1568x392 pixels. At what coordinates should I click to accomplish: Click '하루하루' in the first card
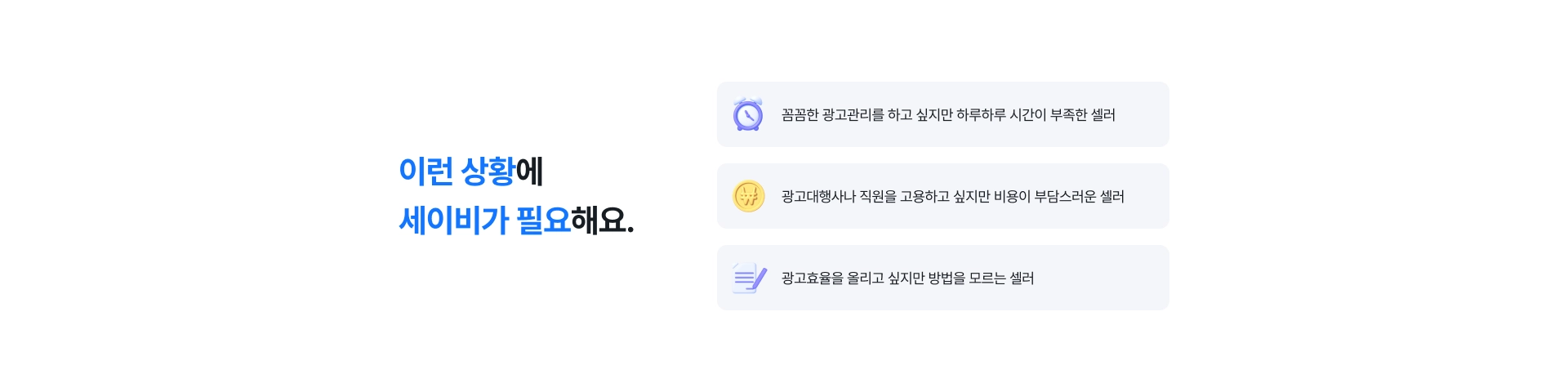tap(981, 114)
